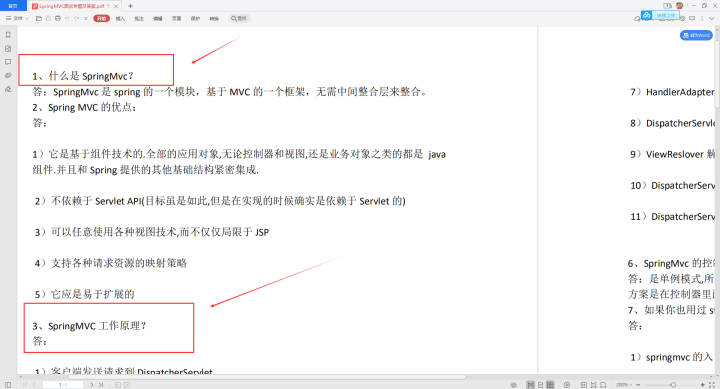Click the redo arrow icon
Image resolution: width=720 pixels, height=389 pixels.
pyautogui.click(x=77, y=18)
